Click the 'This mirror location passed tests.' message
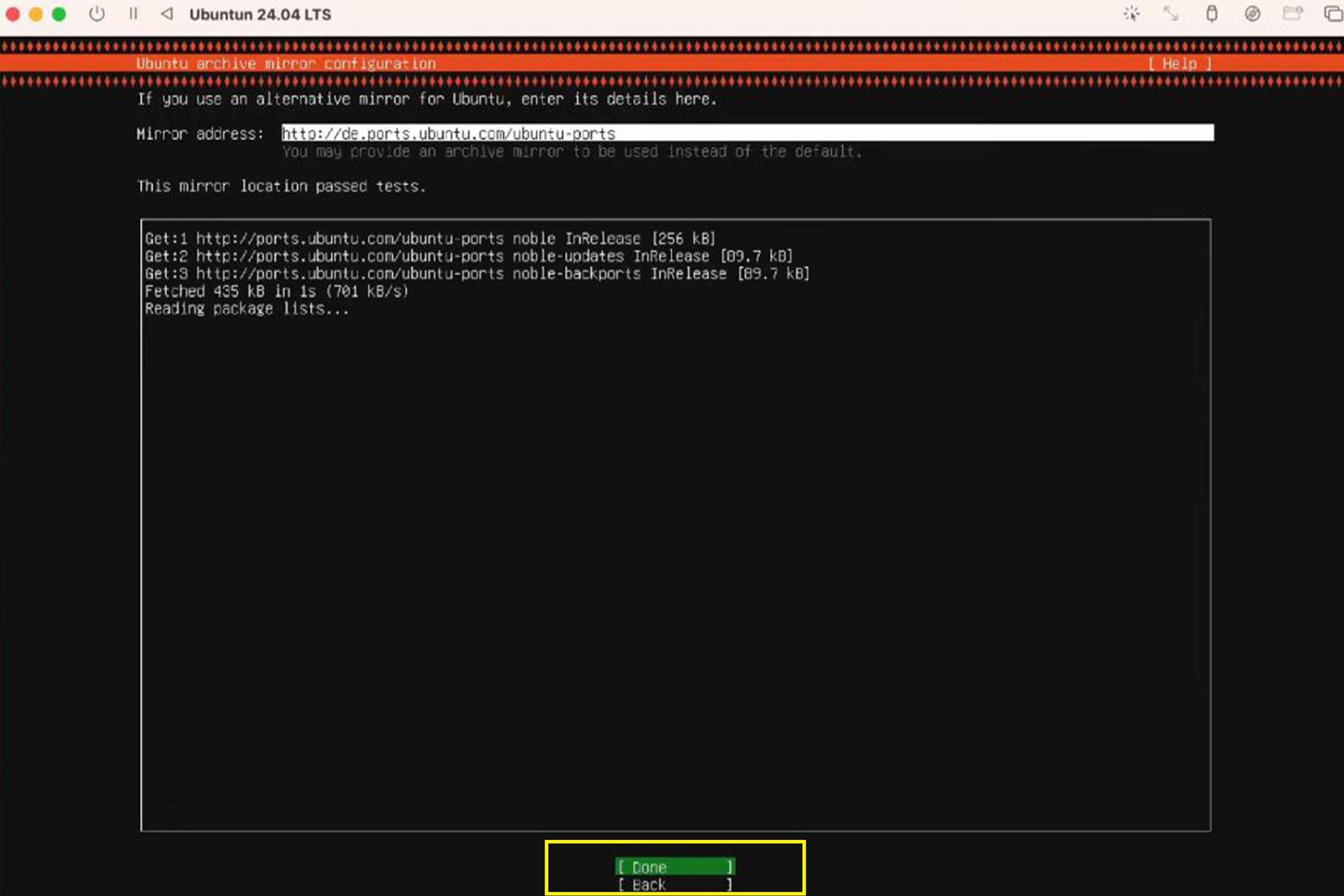1344x896 pixels. [281, 186]
